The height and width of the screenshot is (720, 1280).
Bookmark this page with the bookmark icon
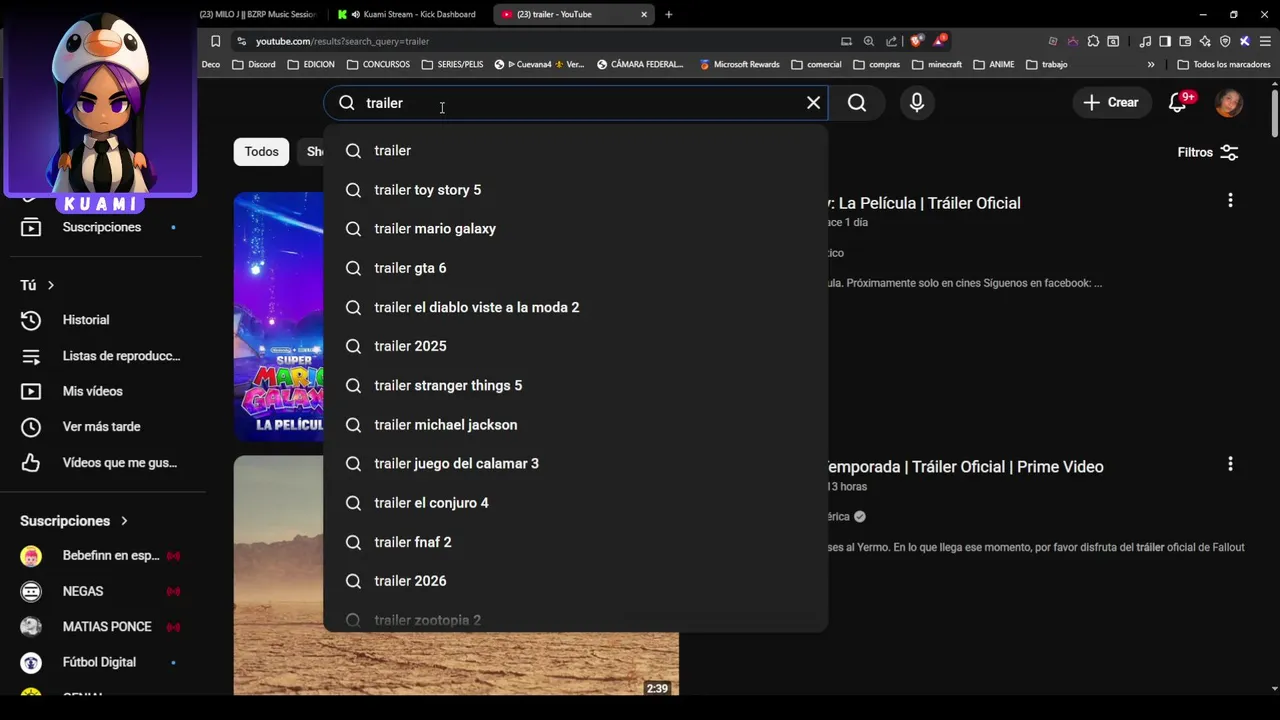tap(215, 41)
